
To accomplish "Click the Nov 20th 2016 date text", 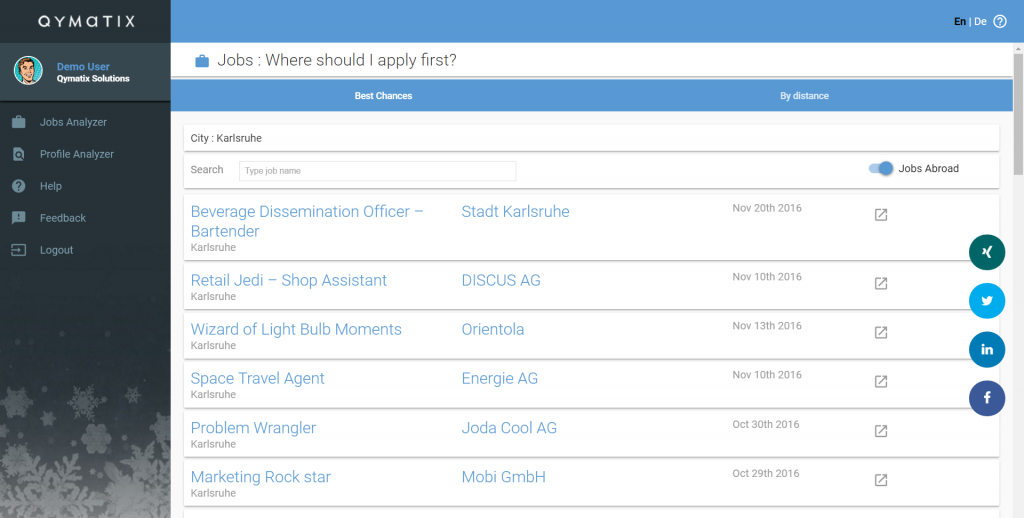I will point(767,208).
